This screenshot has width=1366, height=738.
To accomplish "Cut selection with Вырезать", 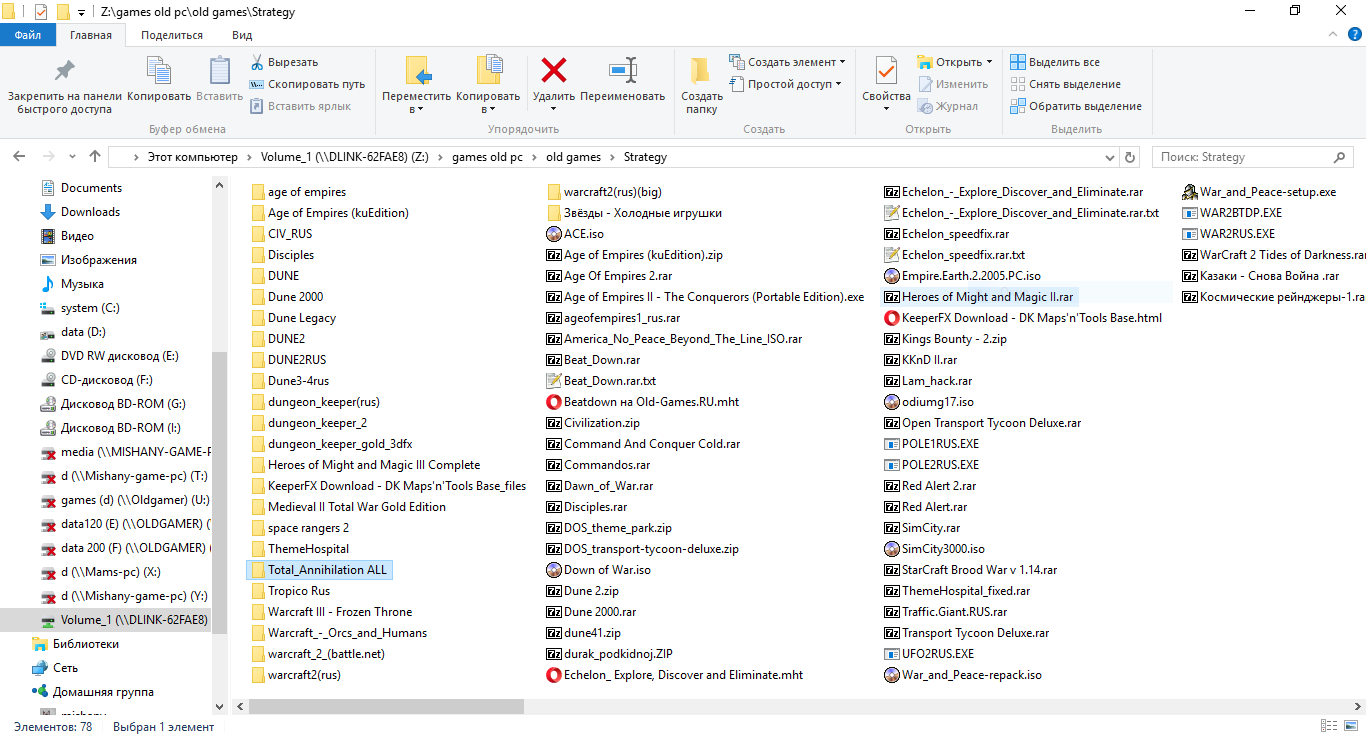I will coord(284,62).
